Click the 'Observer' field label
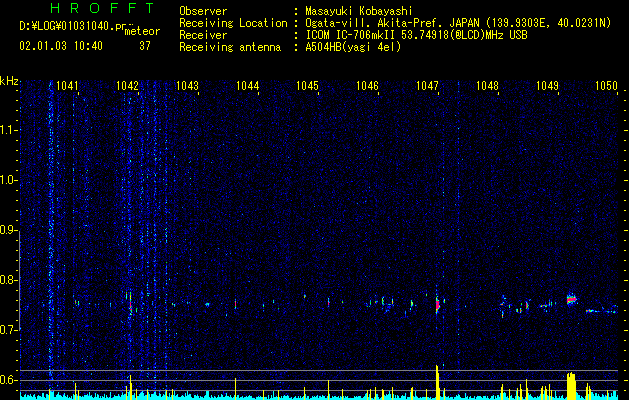This screenshot has height=400, width=629. 203,11
